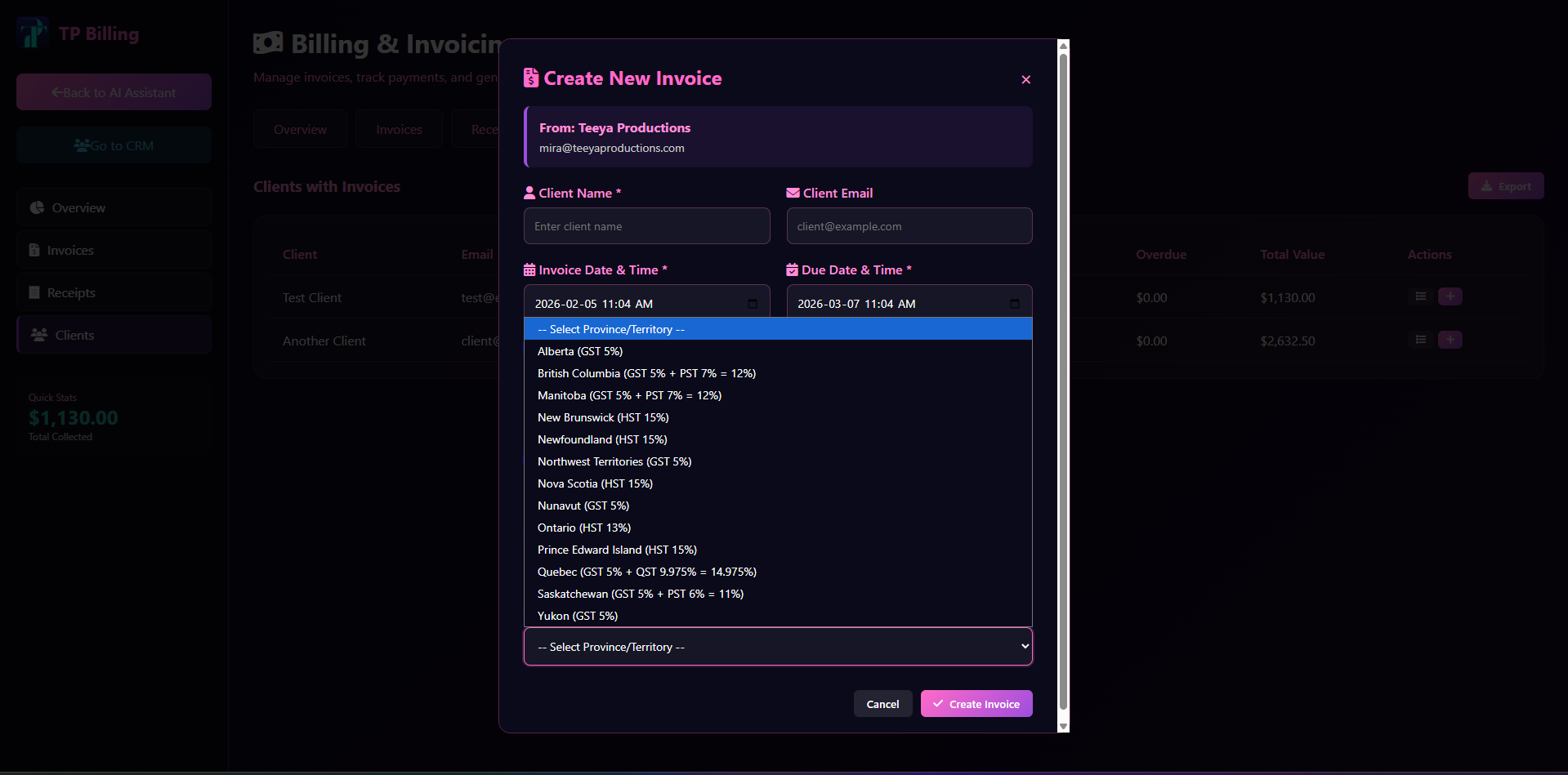
Task: Open Receipts via its sidebar icon
Action: click(x=34, y=292)
